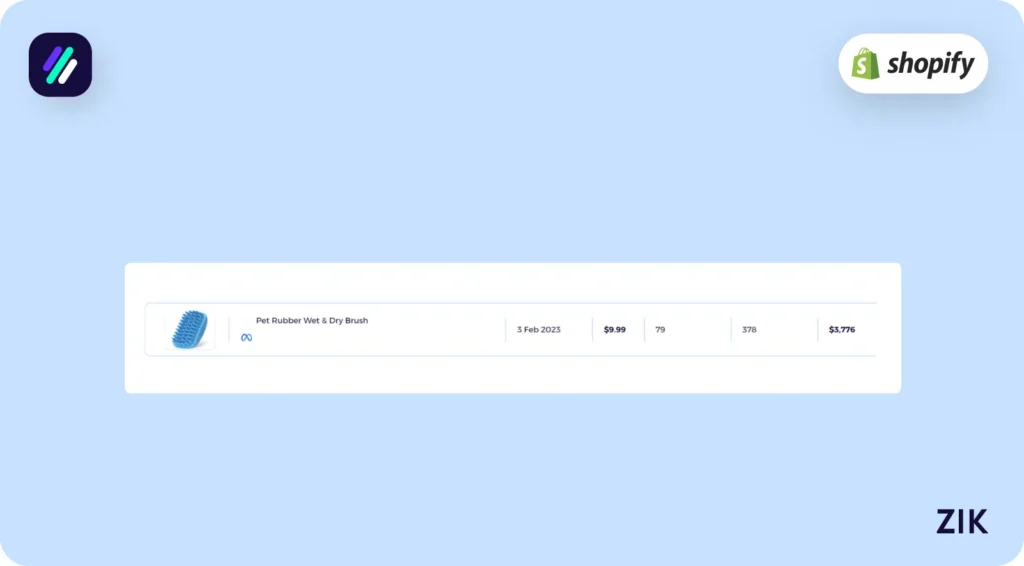Click blank white card area above product row
This screenshot has width=1024, height=566.
pyautogui.click(x=512, y=282)
